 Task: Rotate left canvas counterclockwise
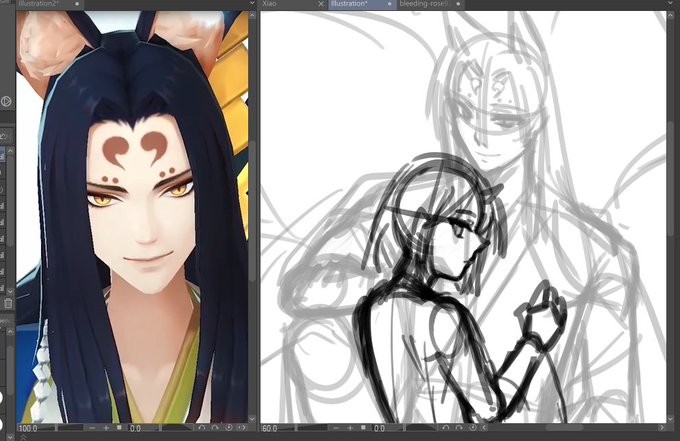pyautogui.click(x=202, y=428)
